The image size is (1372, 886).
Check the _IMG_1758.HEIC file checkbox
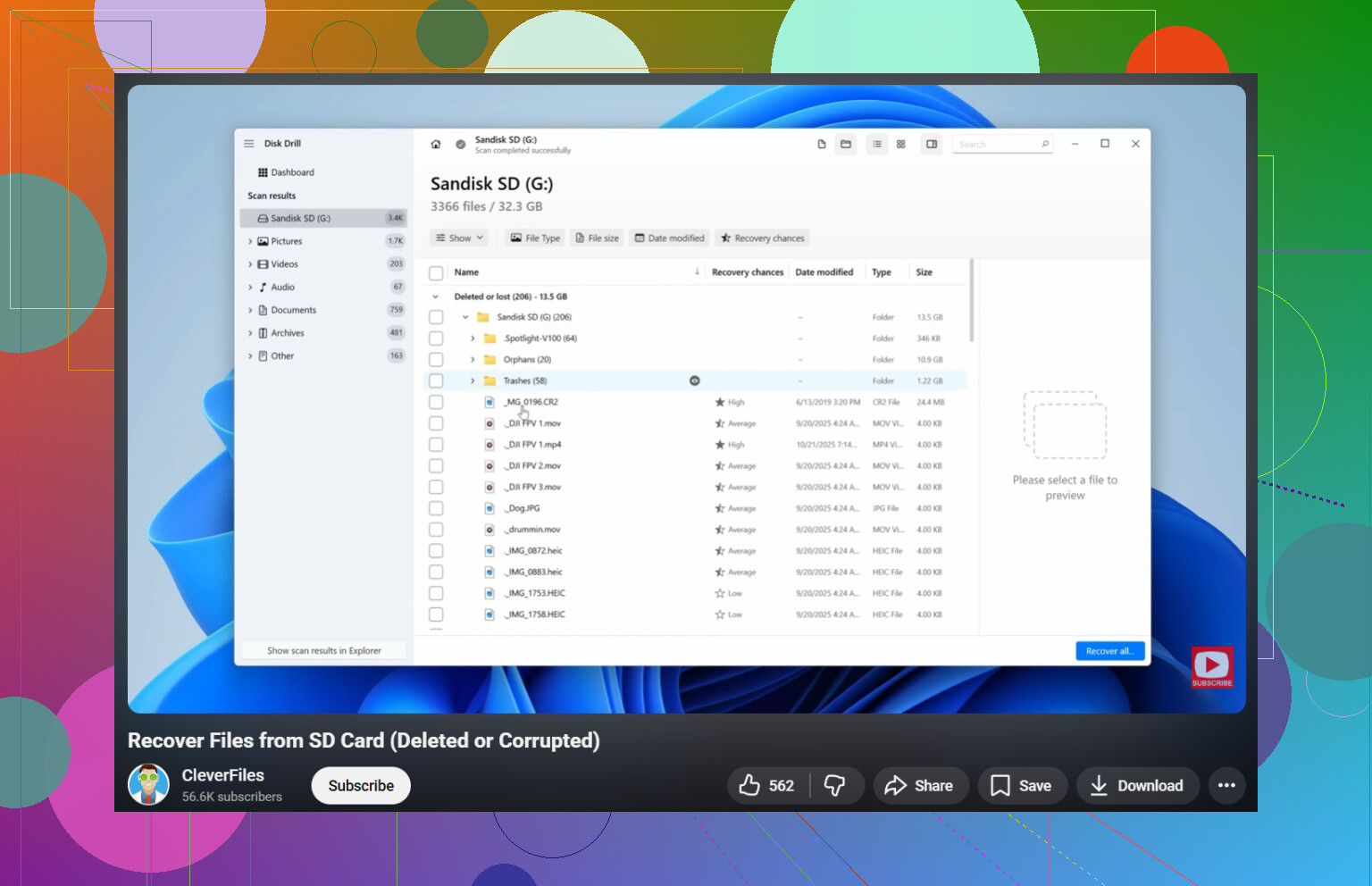pyautogui.click(x=436, y=614)
